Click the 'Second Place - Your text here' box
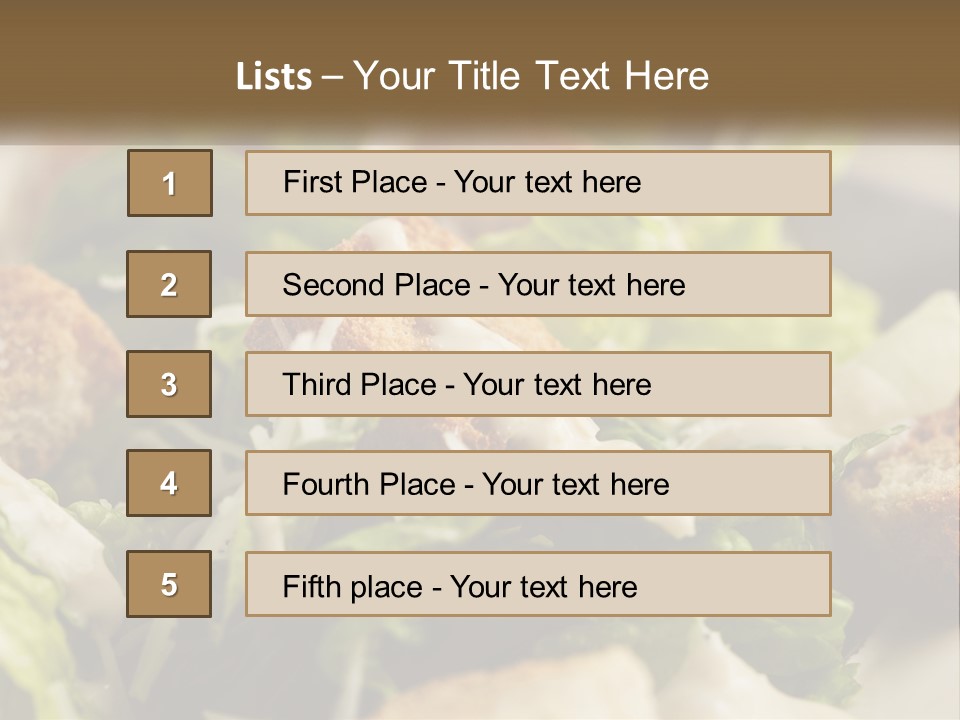This screenshot has width=960, height=720. click(x=538, y=284)
